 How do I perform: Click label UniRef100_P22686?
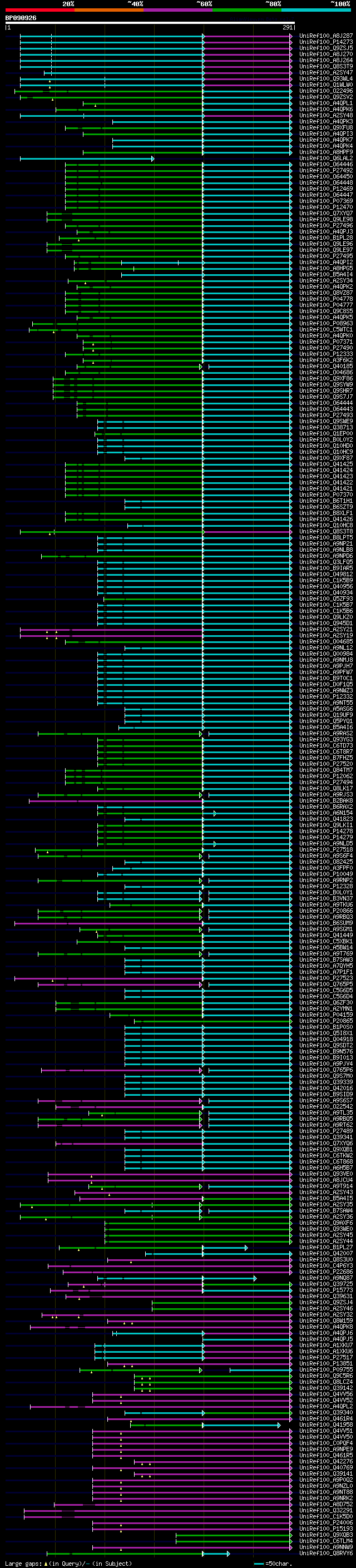[x=326, y=1272]
